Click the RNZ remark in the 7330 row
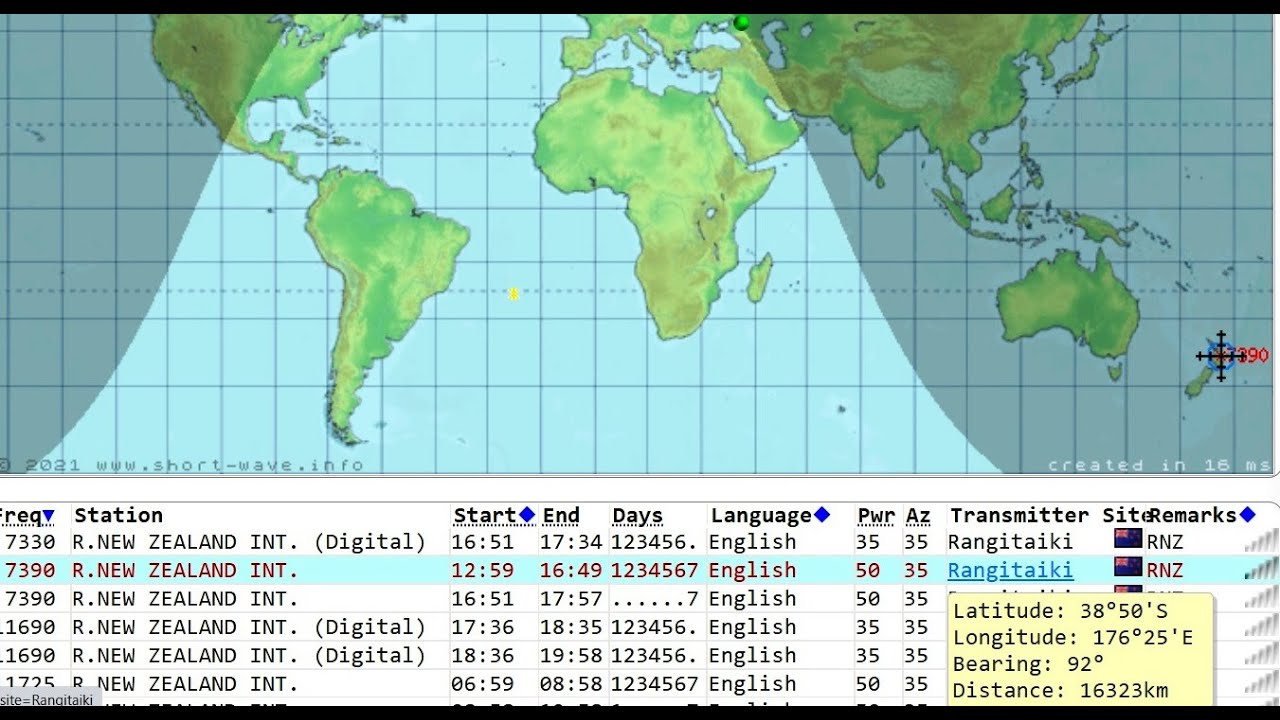The image size is (1280, 720). click(x=1166, y=542)
